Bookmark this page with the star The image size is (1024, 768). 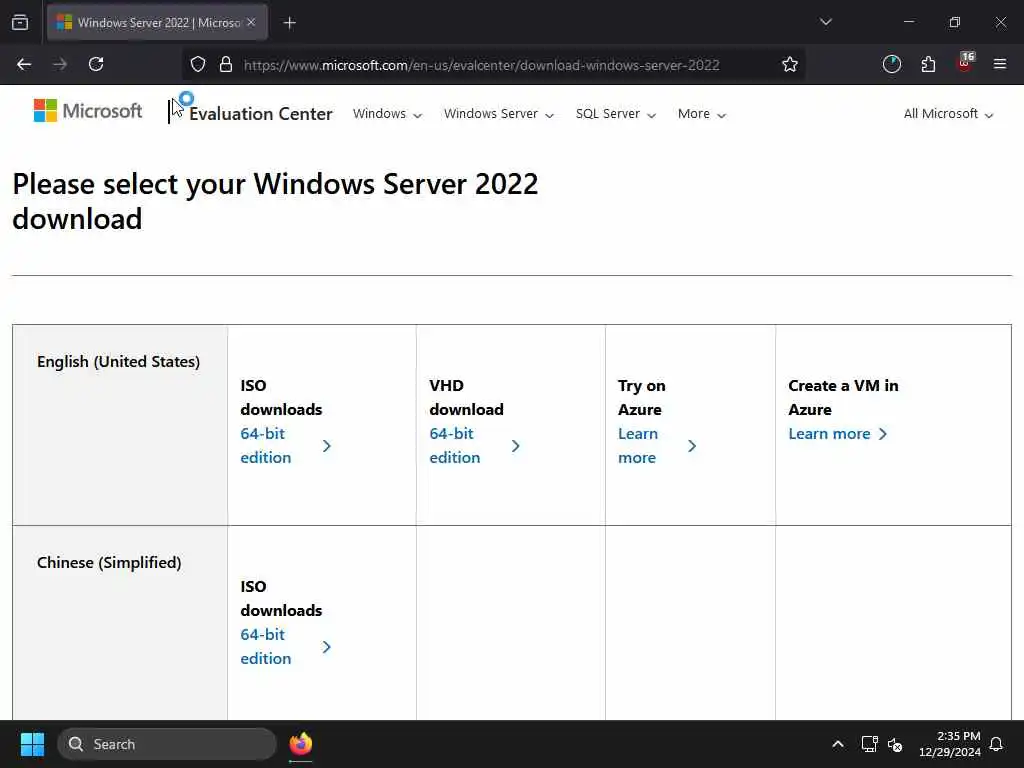point(790,64)
